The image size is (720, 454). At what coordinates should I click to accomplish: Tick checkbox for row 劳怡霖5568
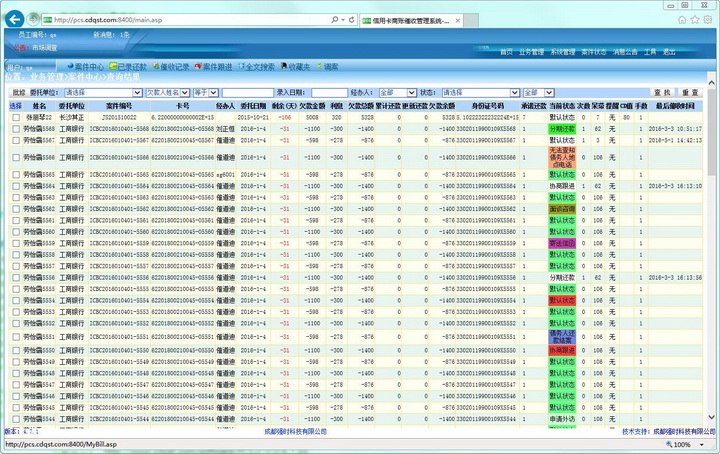click(16, 129)
